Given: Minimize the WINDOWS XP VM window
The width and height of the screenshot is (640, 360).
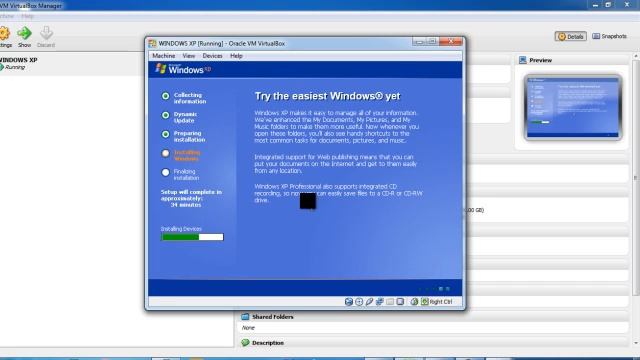Looking at the screenshot, I should (418, 41).
